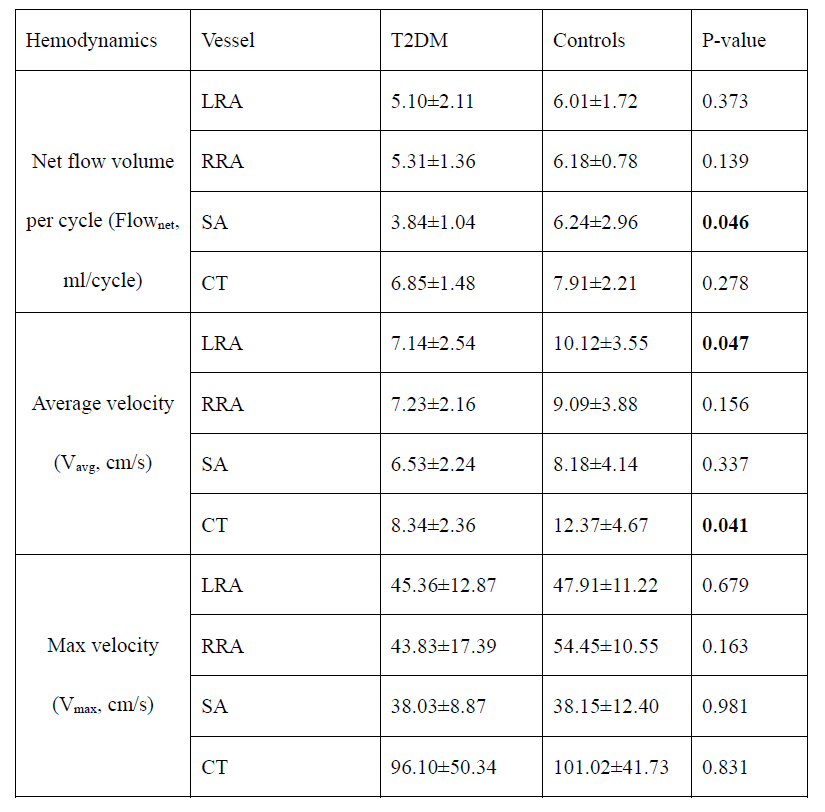This screenshot has height=812, width=825.
Task: Click the Controls value 6.24±2.96
Action: coord(595,222)
